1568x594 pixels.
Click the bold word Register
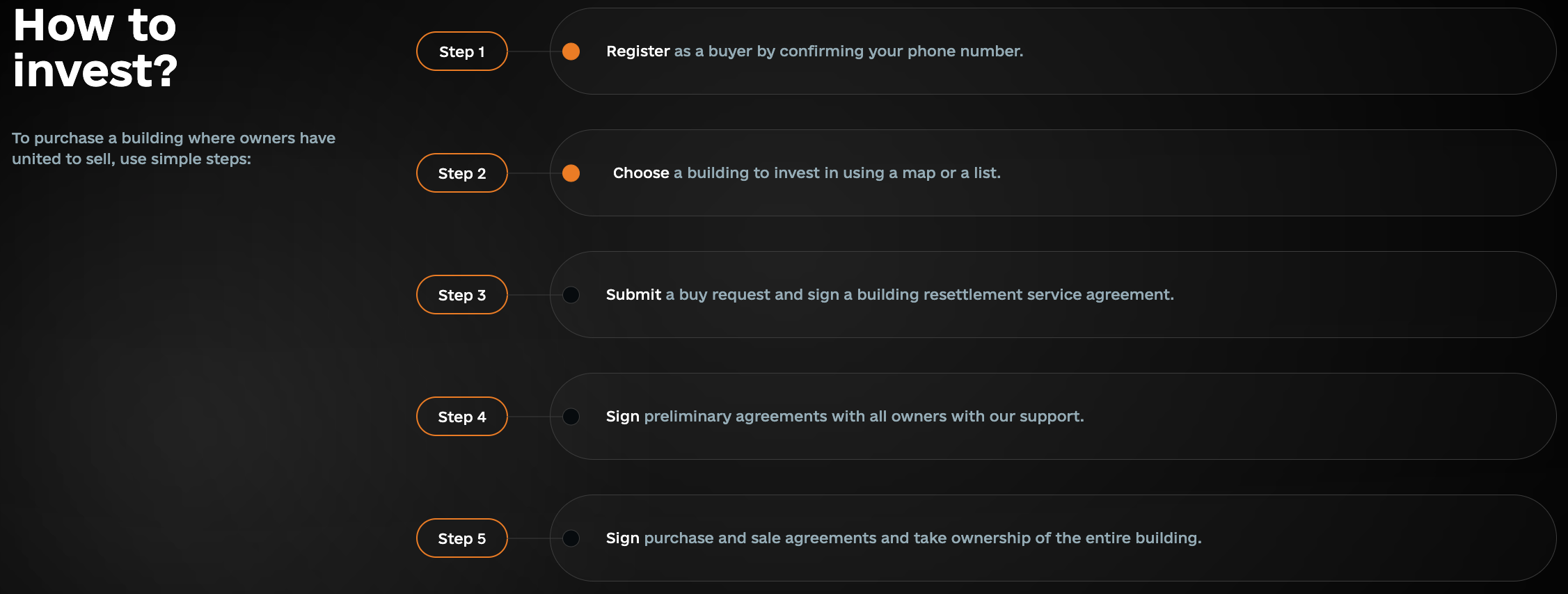[638, 51]
